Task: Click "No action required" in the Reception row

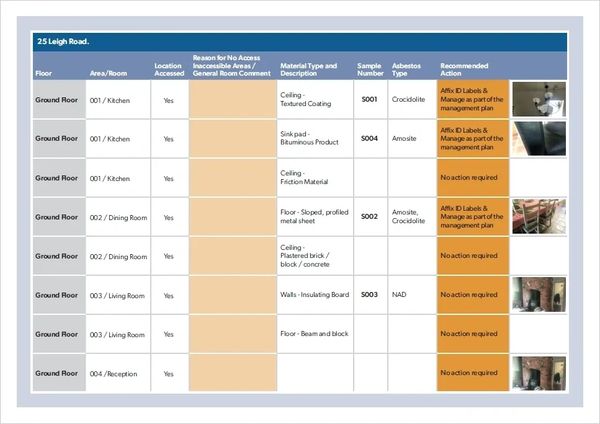Action: (469, 373)
